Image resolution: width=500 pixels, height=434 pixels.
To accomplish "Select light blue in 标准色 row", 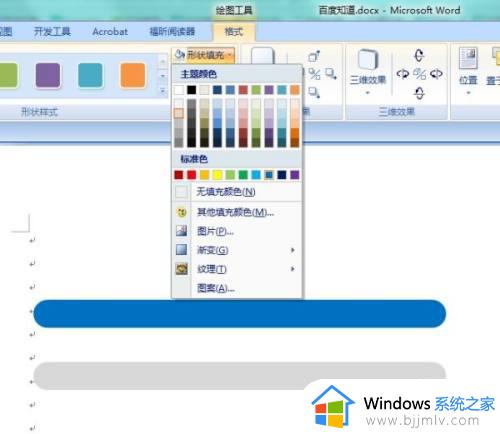I will pos(256,175).
